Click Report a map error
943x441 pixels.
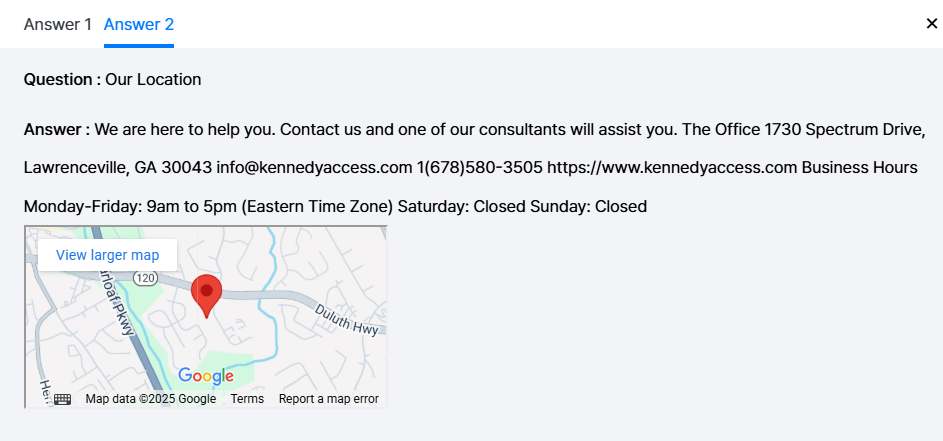pos(328,399)
